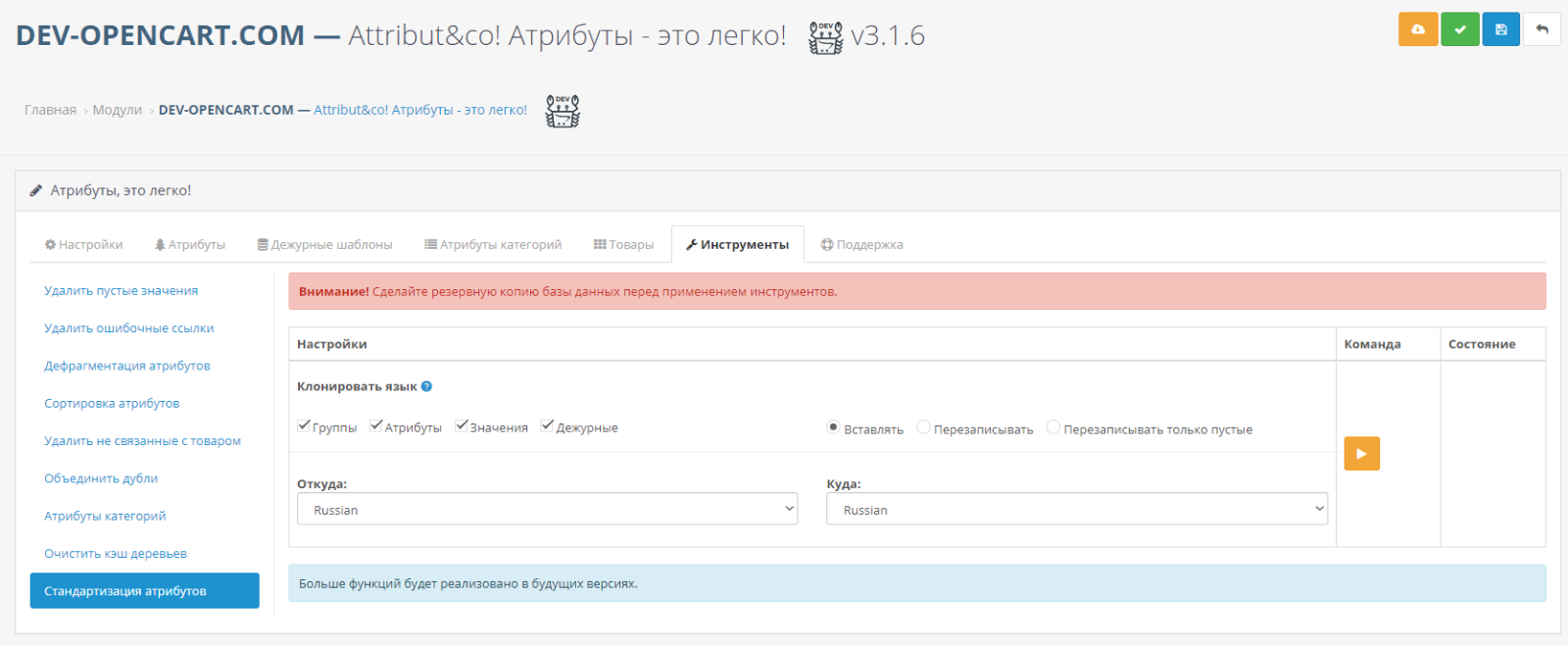This screenshot has width=1568, height=647.
Task: Click the blue save floppy button
Action: pyautogui.click(x=1501, y=29)
